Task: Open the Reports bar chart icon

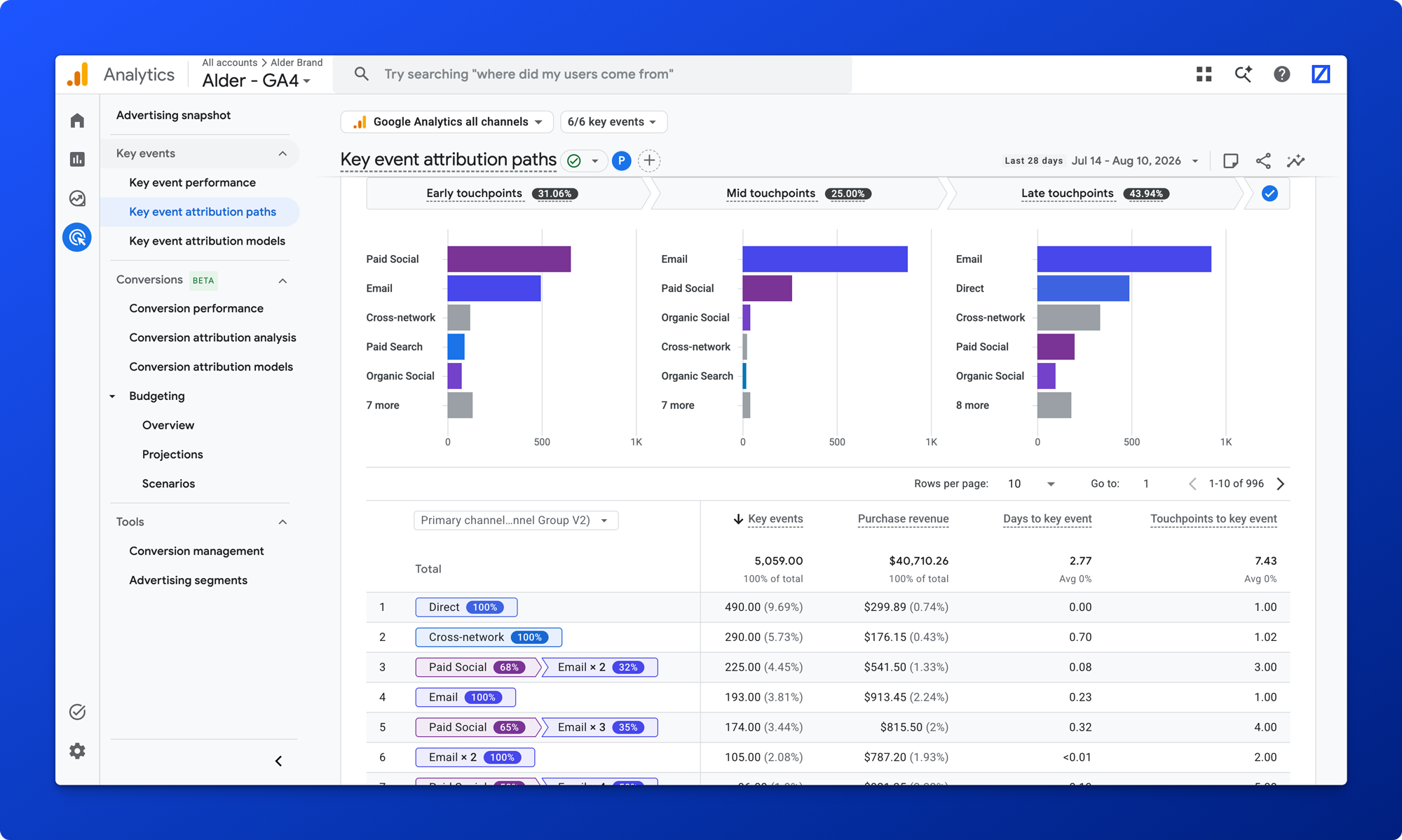Action: pos(77,160)
